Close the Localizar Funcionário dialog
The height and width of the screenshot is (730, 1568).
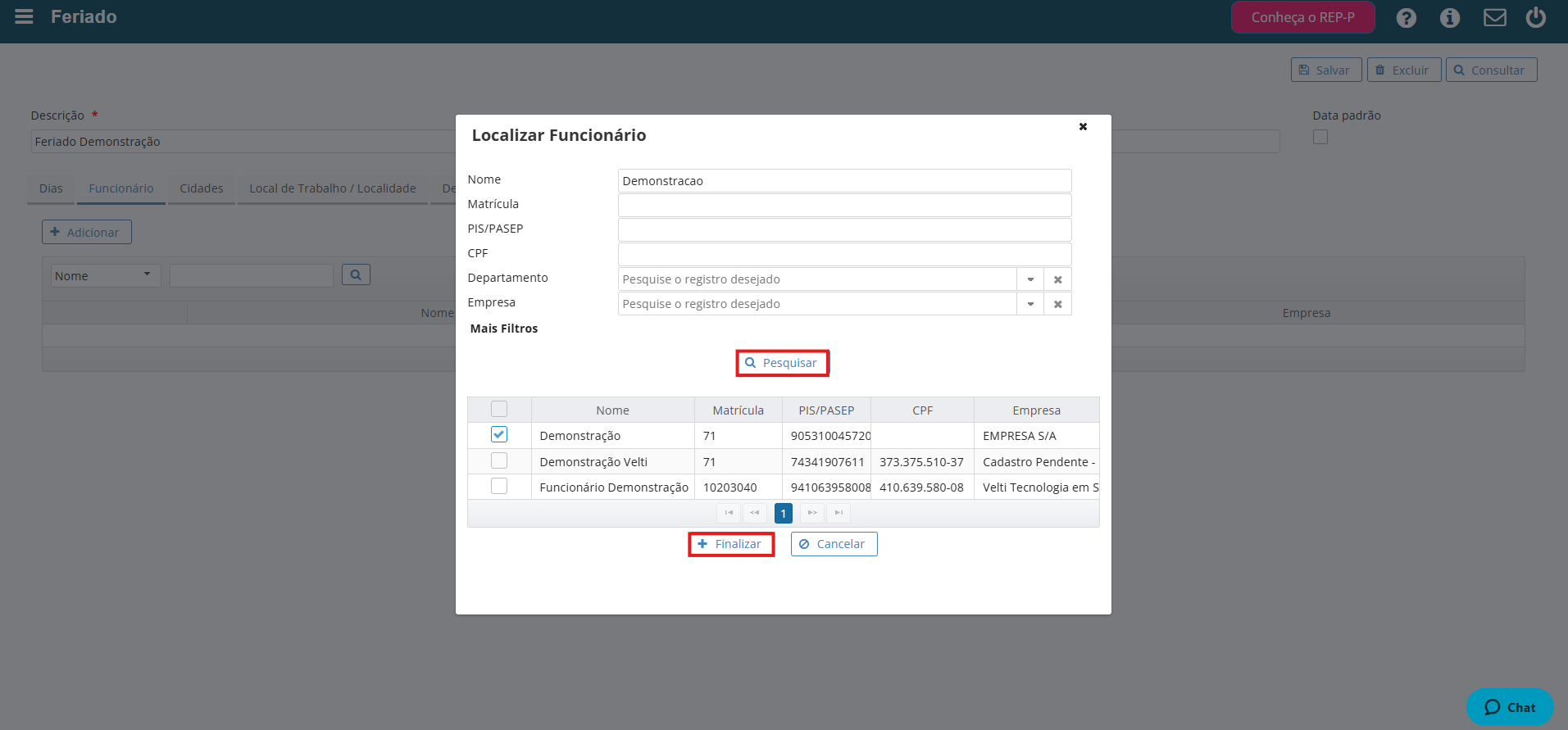pos(1083,126)
